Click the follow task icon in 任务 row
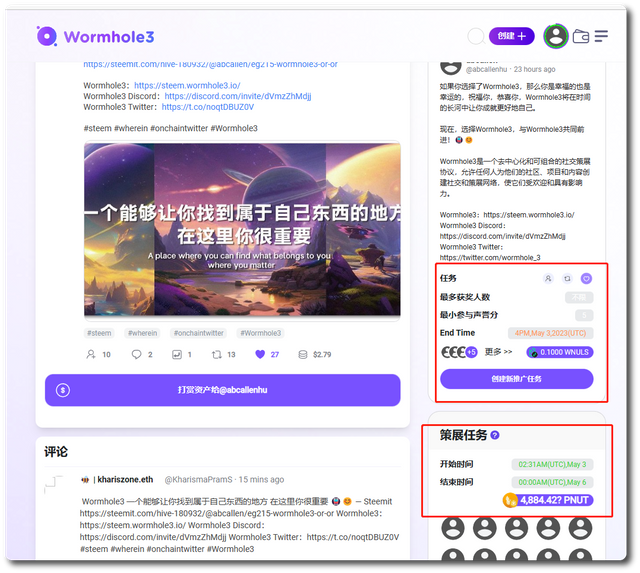Viewport: 640px width, 573px height. [548, 278]
